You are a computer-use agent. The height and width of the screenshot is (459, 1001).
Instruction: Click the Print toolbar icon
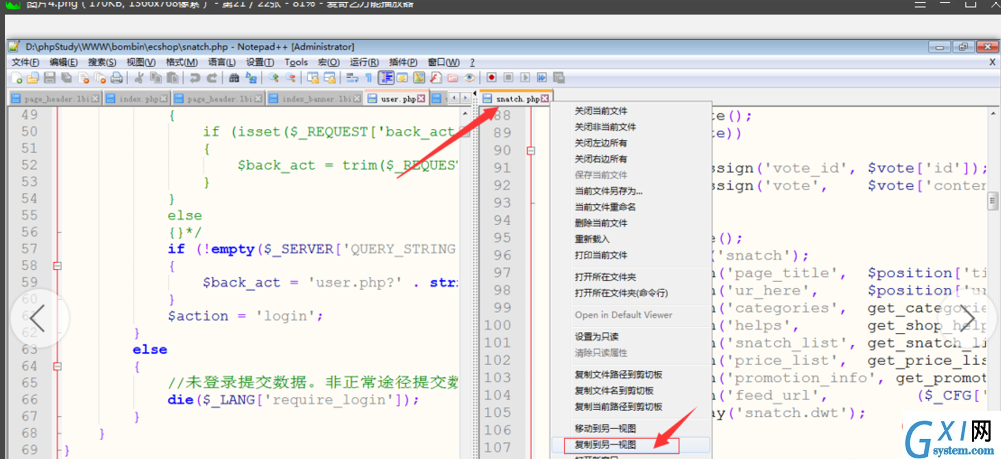[x=117, y=78]
